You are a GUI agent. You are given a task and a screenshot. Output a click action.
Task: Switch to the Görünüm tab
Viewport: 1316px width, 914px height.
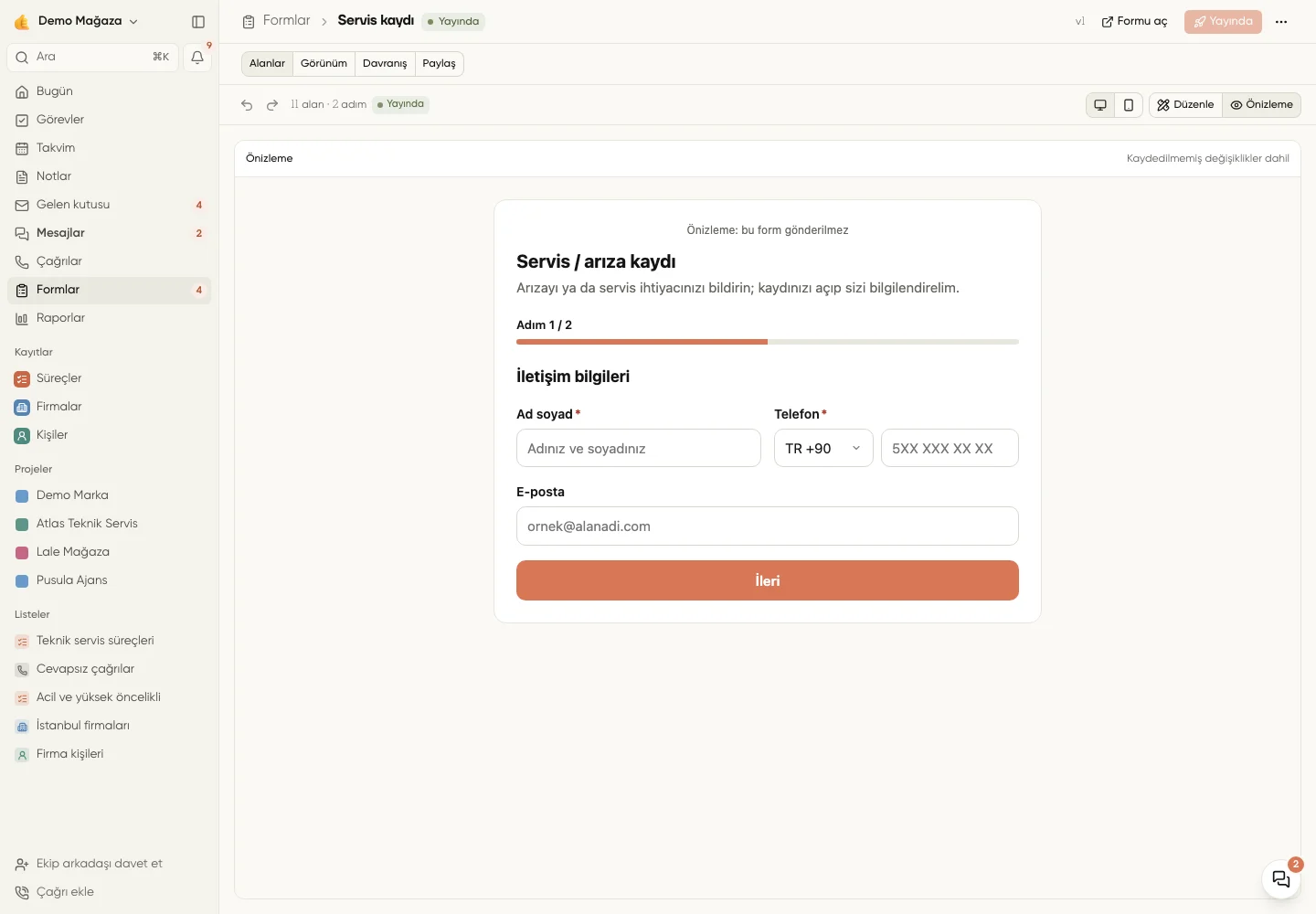coord(324,64)
